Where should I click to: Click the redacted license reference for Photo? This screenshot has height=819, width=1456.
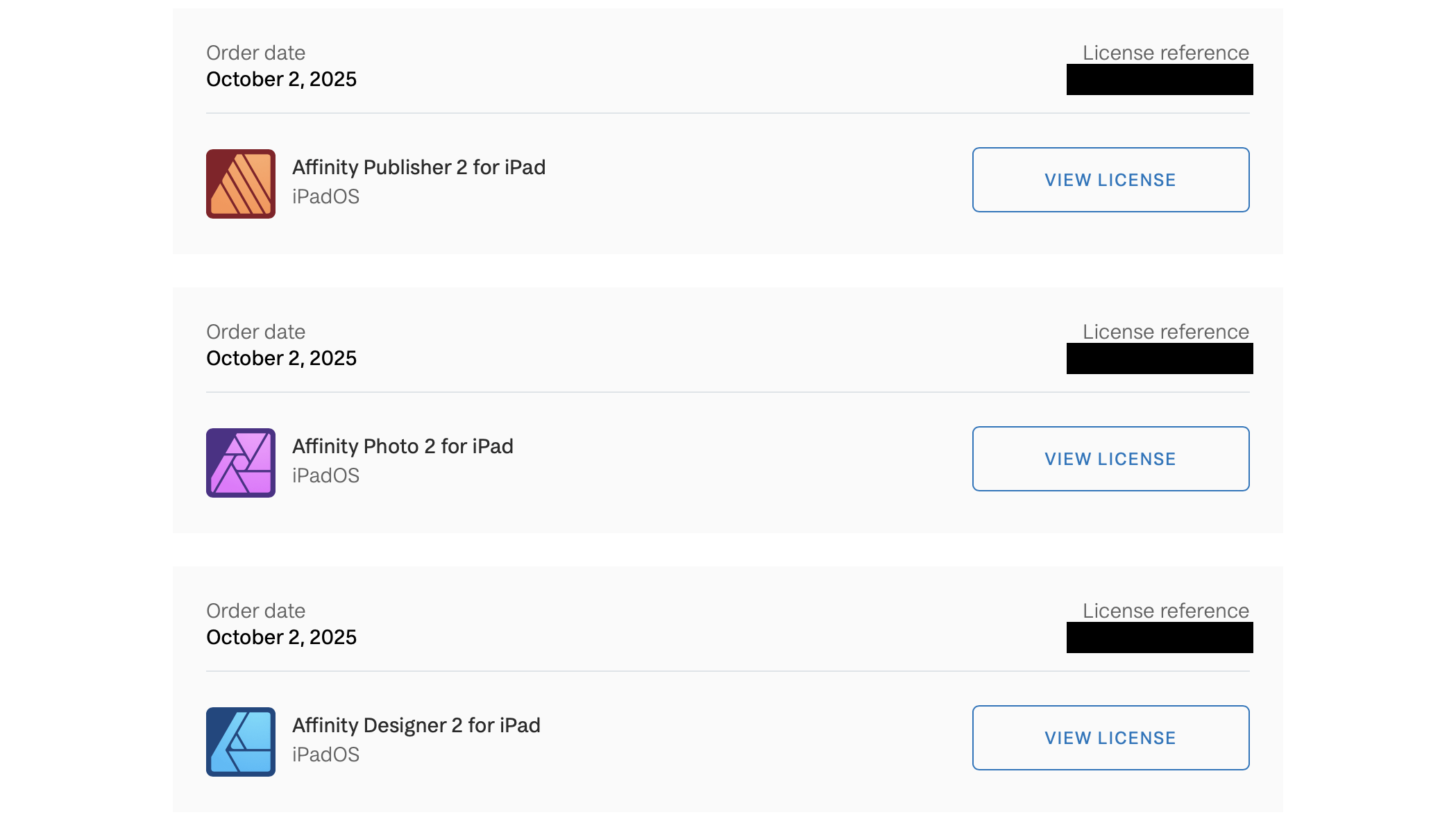[1159, 359]
